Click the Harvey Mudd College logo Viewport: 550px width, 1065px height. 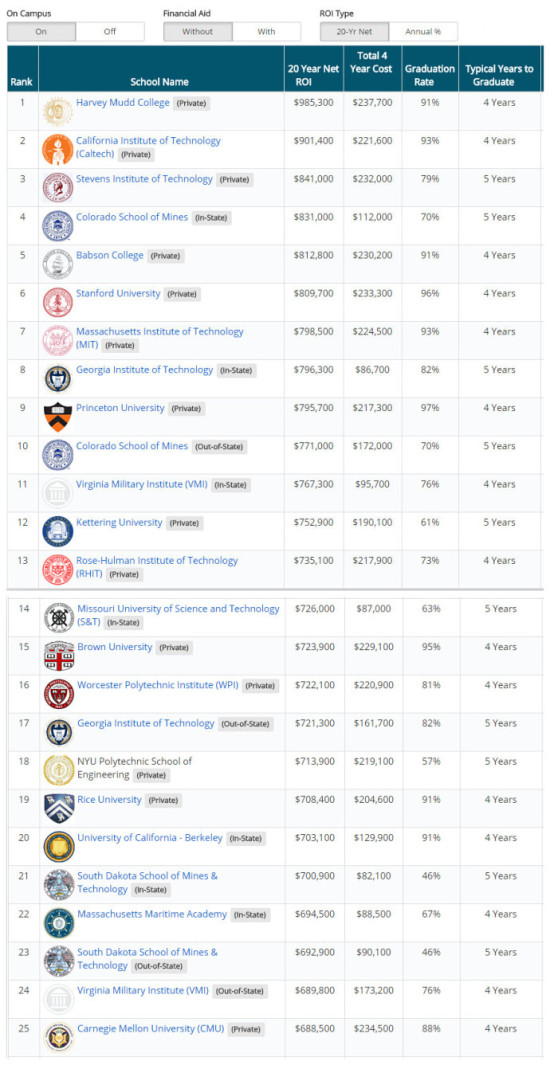[x=58, y=111]
